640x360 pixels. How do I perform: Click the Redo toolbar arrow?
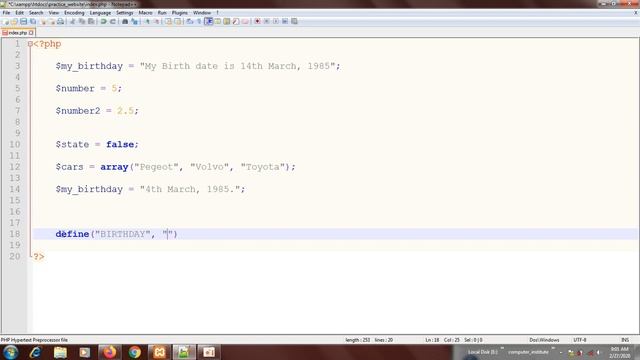click(113, 21)
